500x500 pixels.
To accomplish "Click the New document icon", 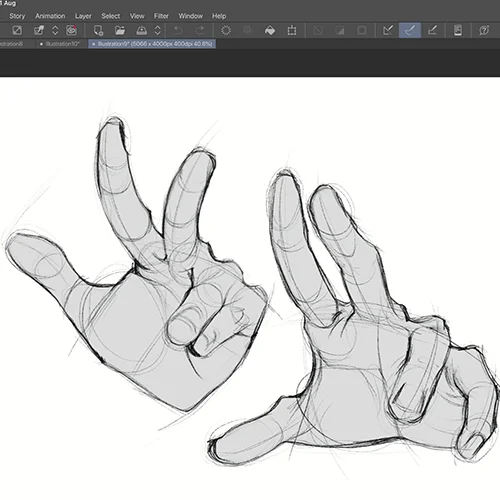I will click(98, 31).
